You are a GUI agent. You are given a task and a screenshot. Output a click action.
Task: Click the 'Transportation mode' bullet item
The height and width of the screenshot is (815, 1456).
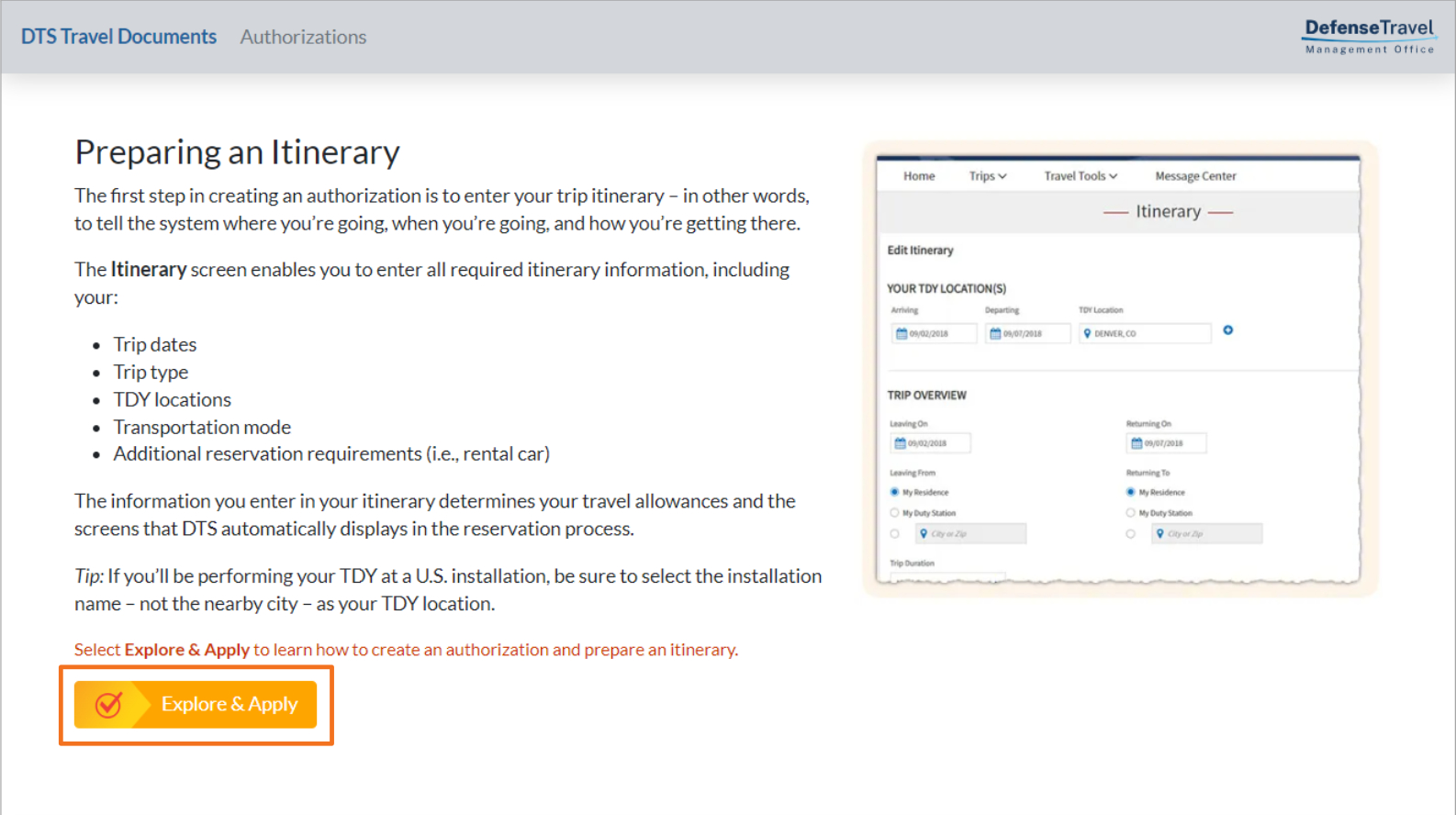coord(202,428)
